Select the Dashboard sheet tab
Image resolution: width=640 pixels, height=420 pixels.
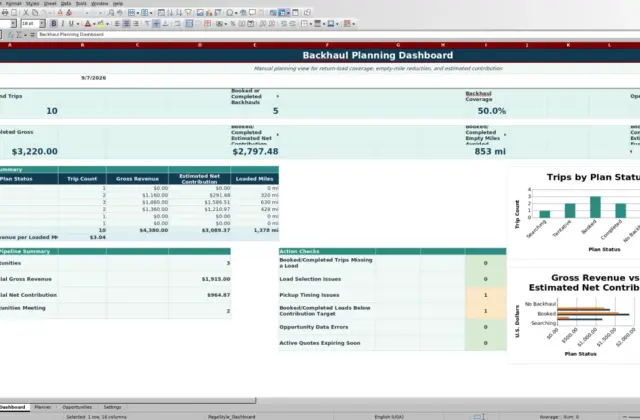(x=13, y=407)
